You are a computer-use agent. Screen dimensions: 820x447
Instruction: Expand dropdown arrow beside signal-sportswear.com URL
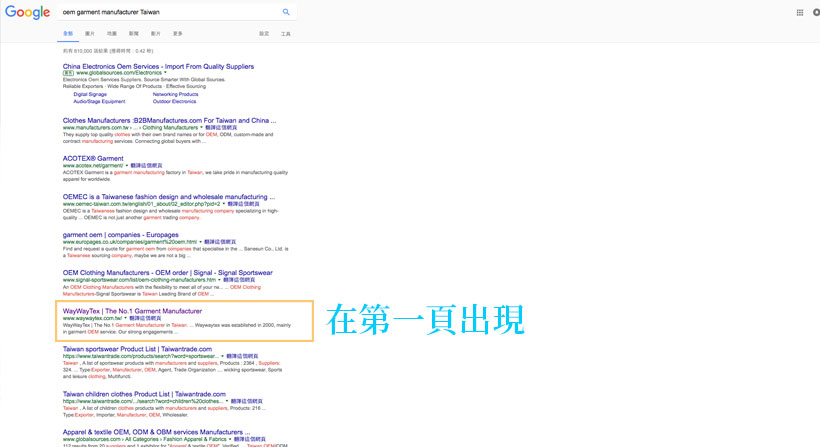[219, 280]
